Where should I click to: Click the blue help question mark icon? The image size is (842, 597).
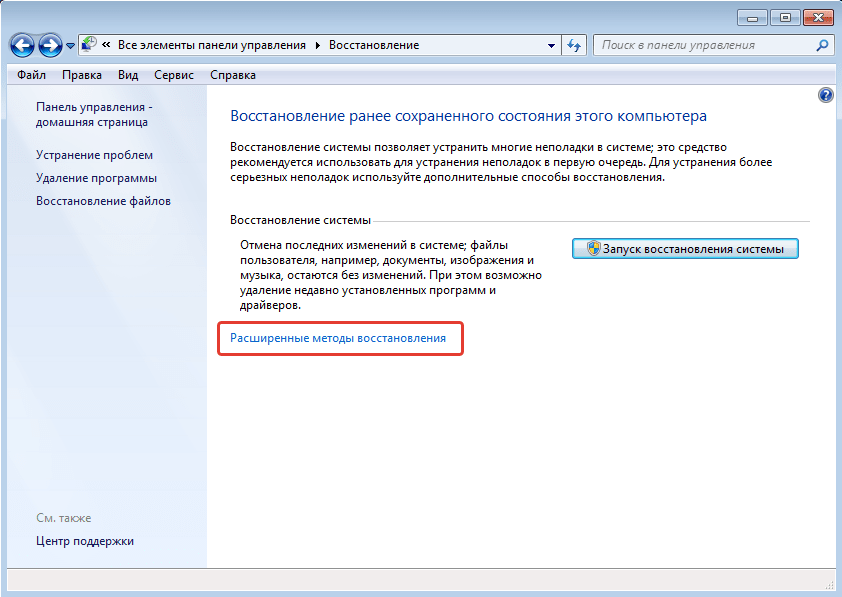pyautogui.click(x=825, y=95)
